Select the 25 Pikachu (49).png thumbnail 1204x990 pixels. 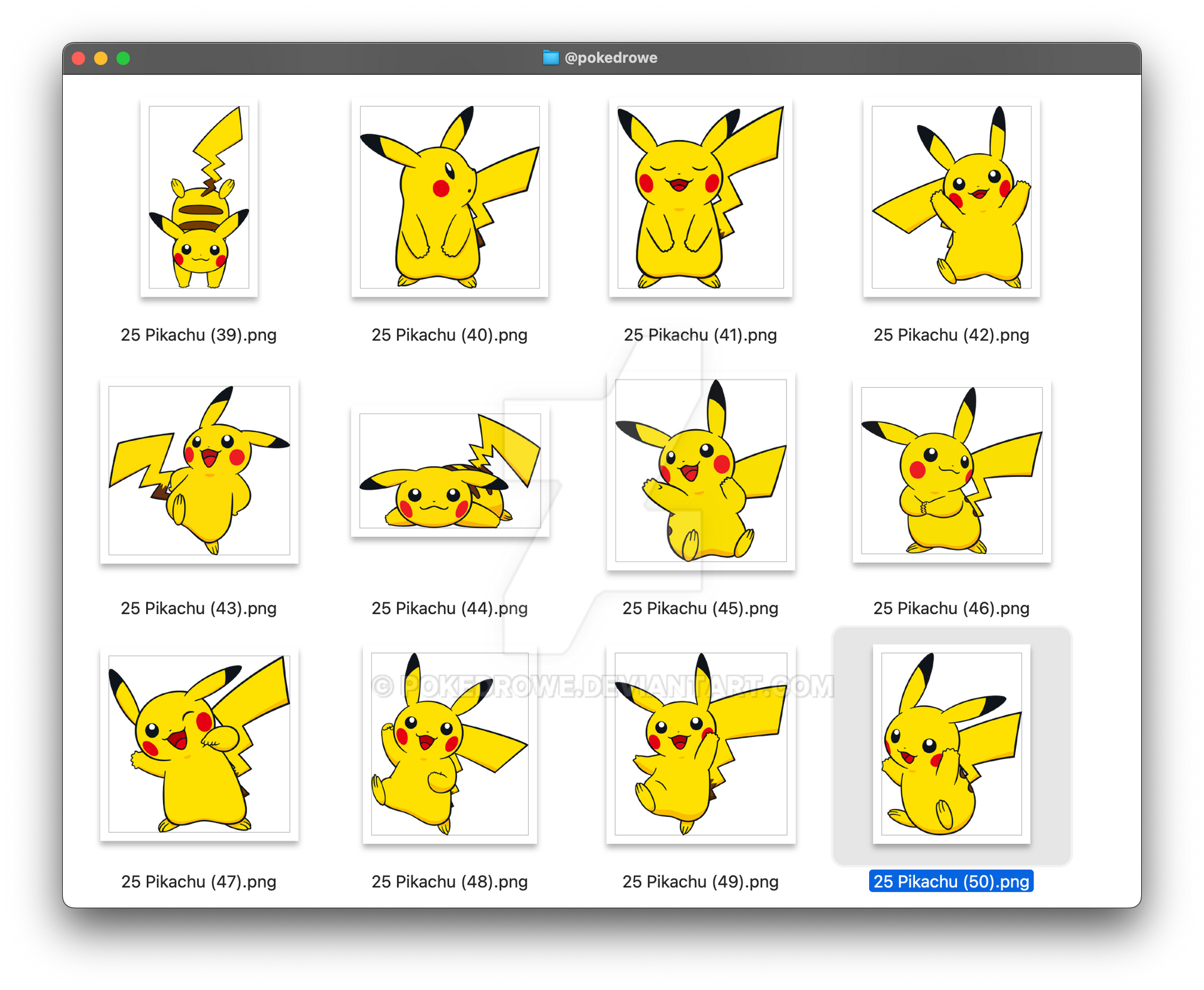700,744
